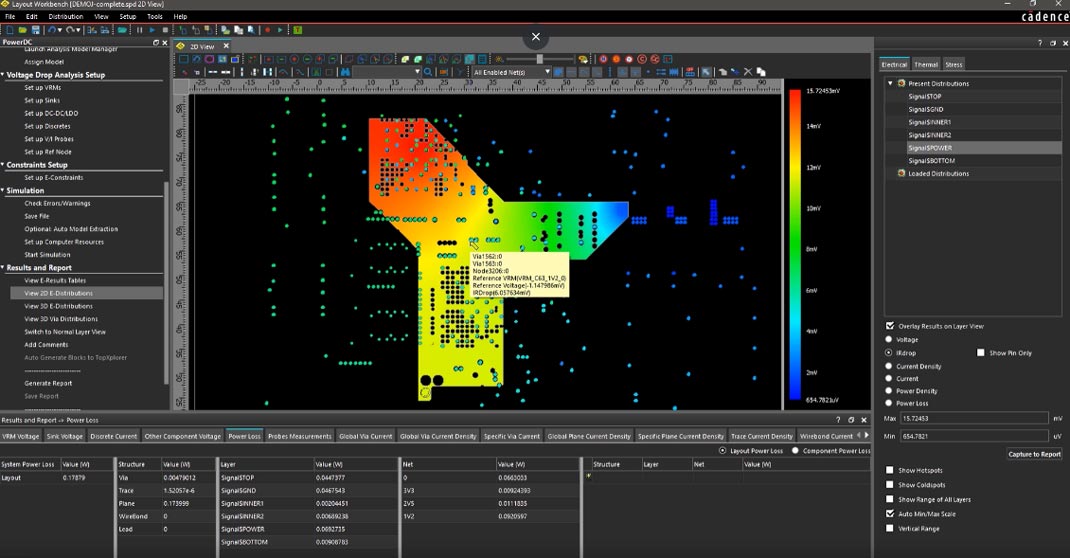Select the Power Density radio button
Screen dimensions: 1070x558
pos(888,391)
